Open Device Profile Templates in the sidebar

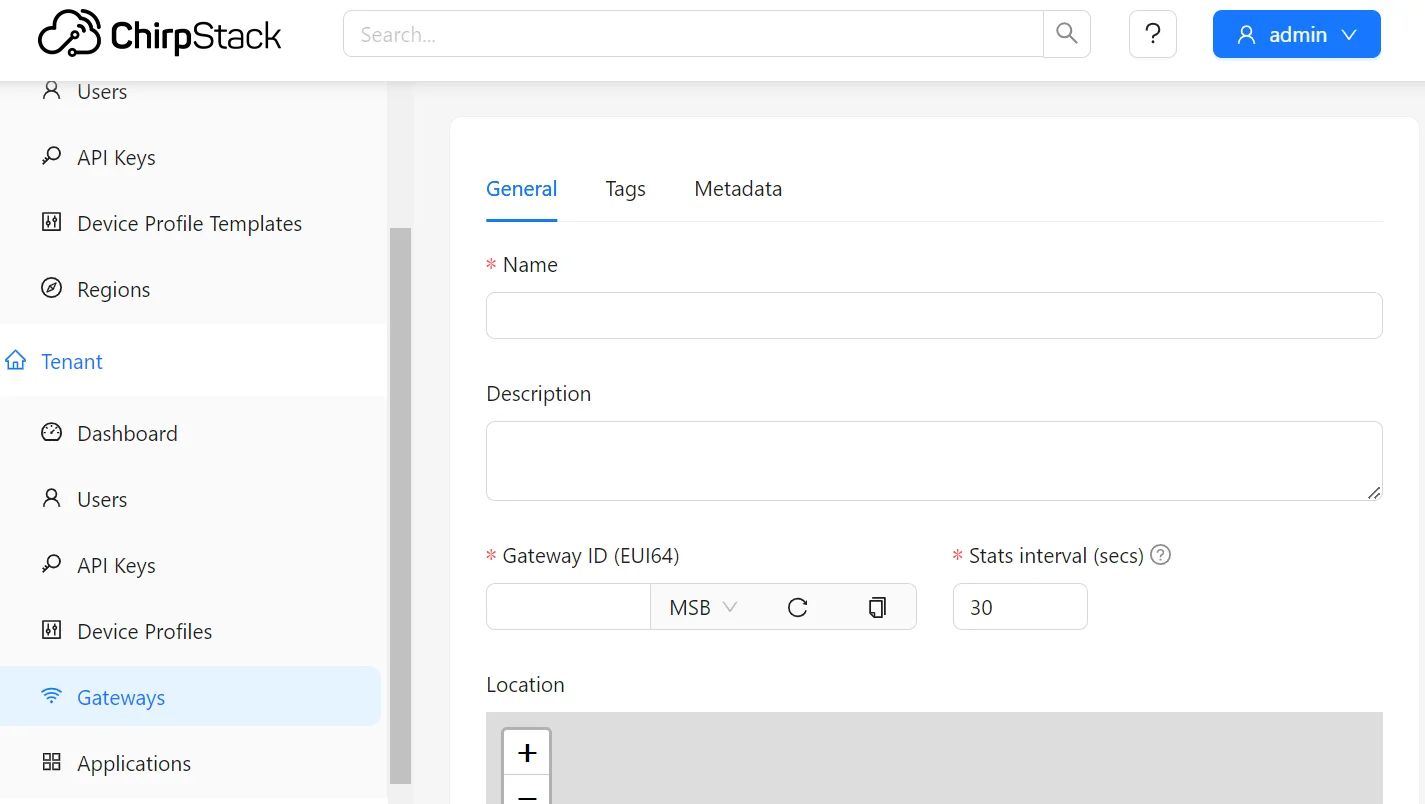(189, 223)
